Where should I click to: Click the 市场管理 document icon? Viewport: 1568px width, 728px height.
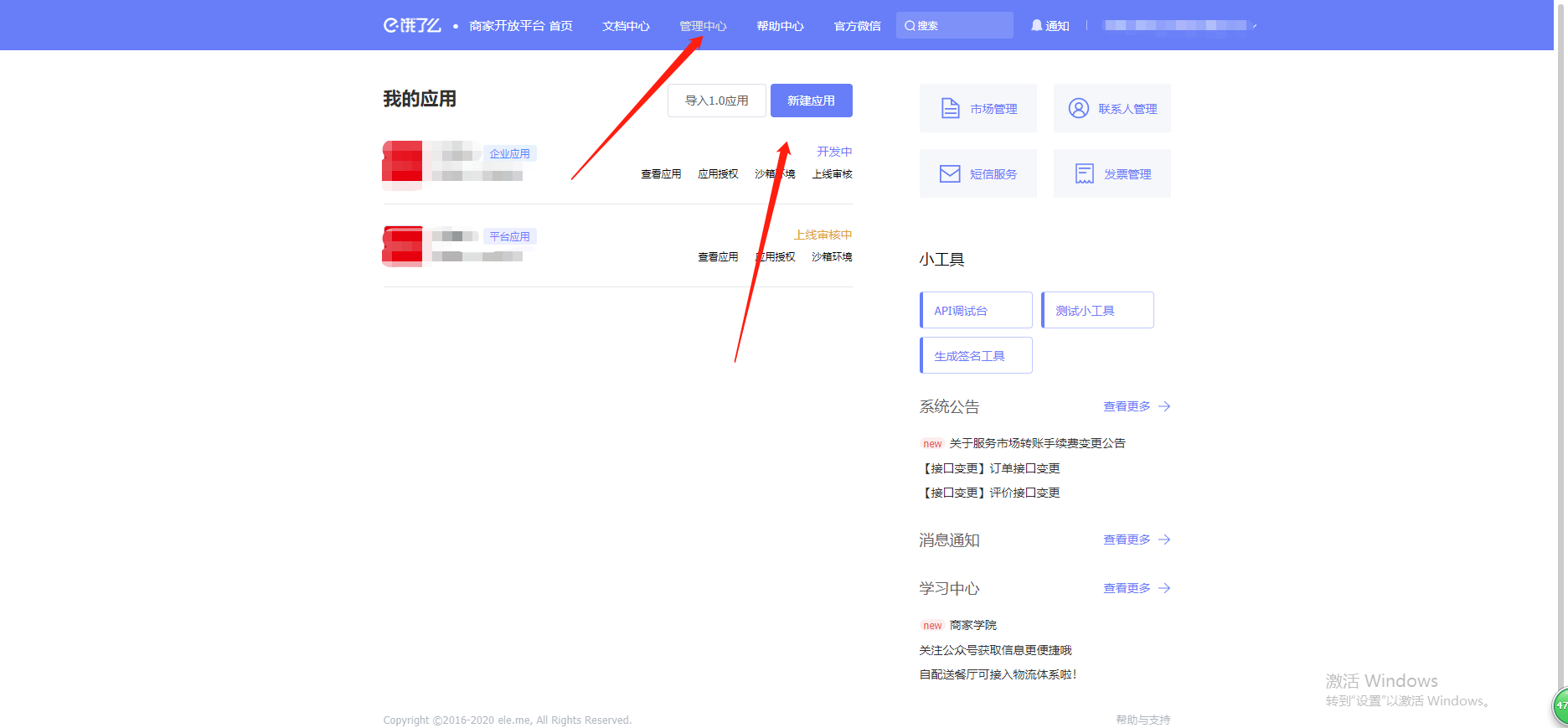(x=950, y=108)
